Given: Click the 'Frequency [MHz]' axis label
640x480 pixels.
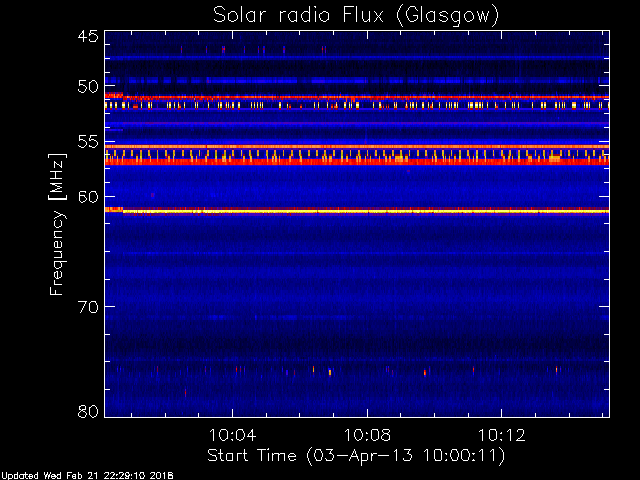Looking at the screenshot, I should click(57, 224).
